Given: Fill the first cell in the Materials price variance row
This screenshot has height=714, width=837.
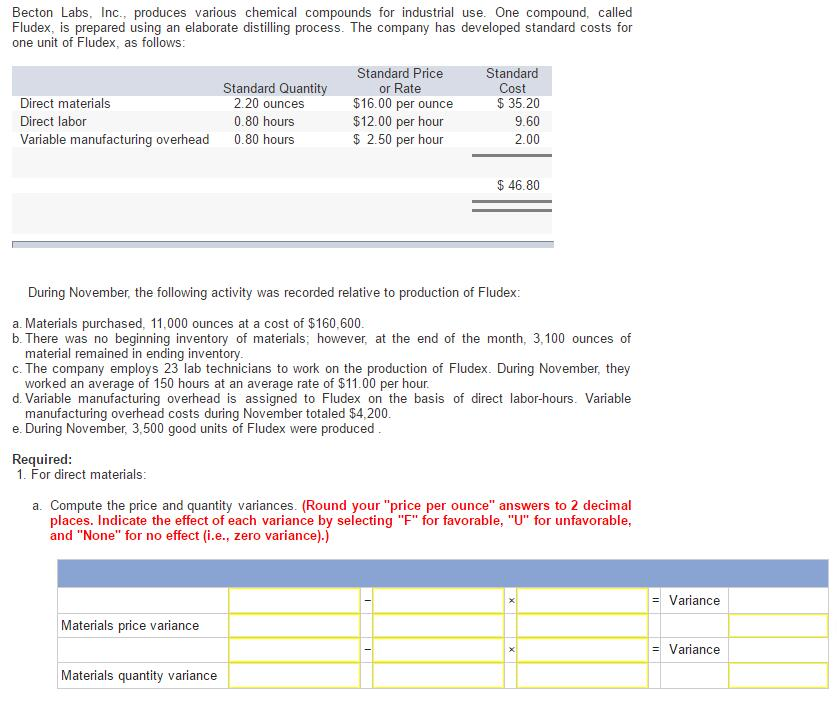Looking at the screenshot, I should [x=294, y=625].
